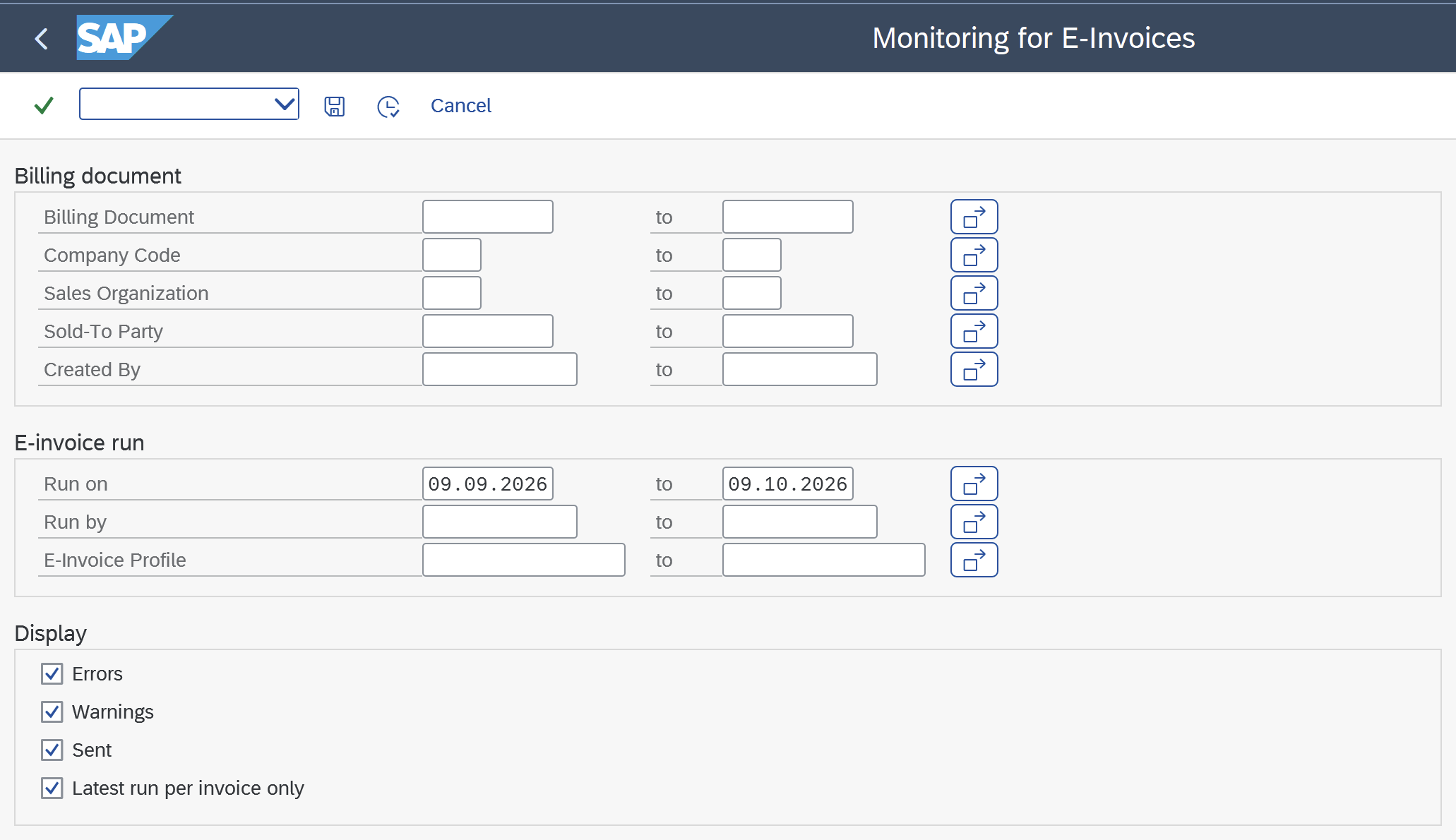The height and width of the screenshot is (840, 1456).
Task: Click the E-Invoice Profile to field
Action: click(824, 560)
